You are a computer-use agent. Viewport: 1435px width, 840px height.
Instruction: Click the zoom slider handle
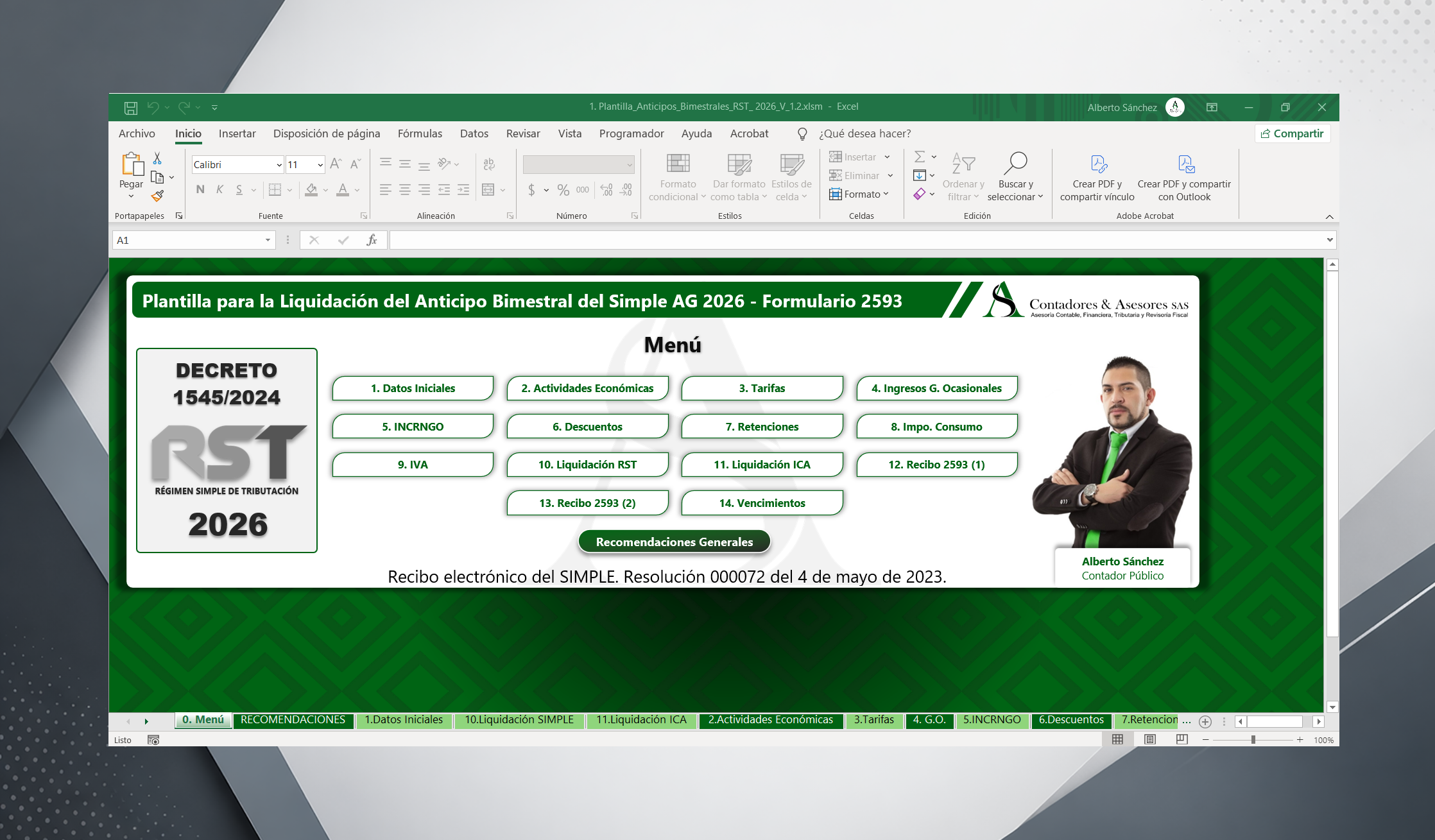(1253, 739)
